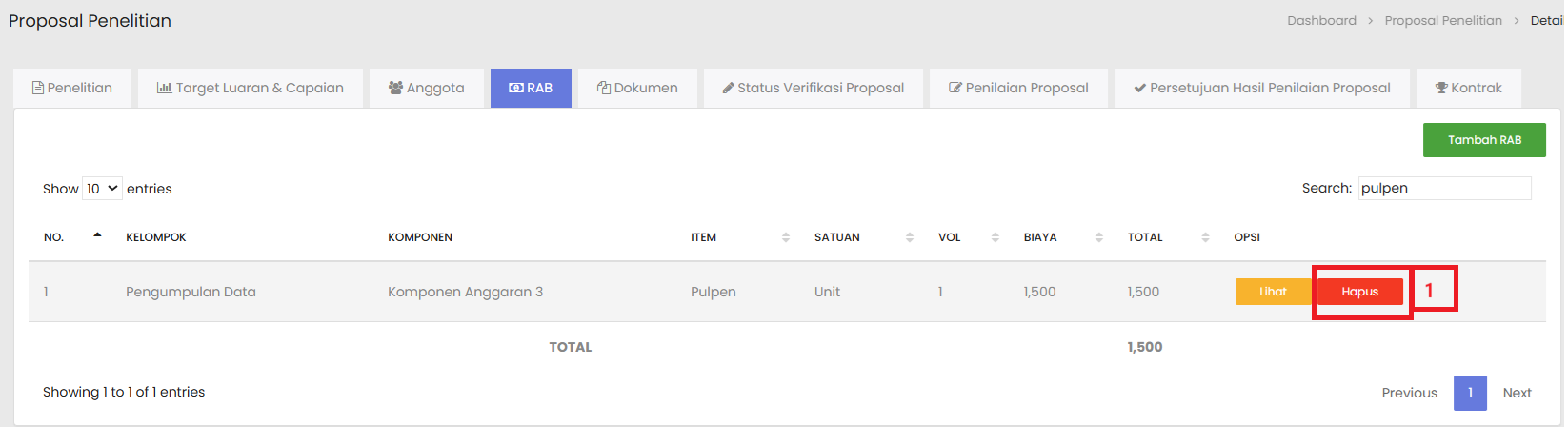Switch to Target Luaran & Capaian tab
Screen dimensions: 1568x427
point(250,88)
